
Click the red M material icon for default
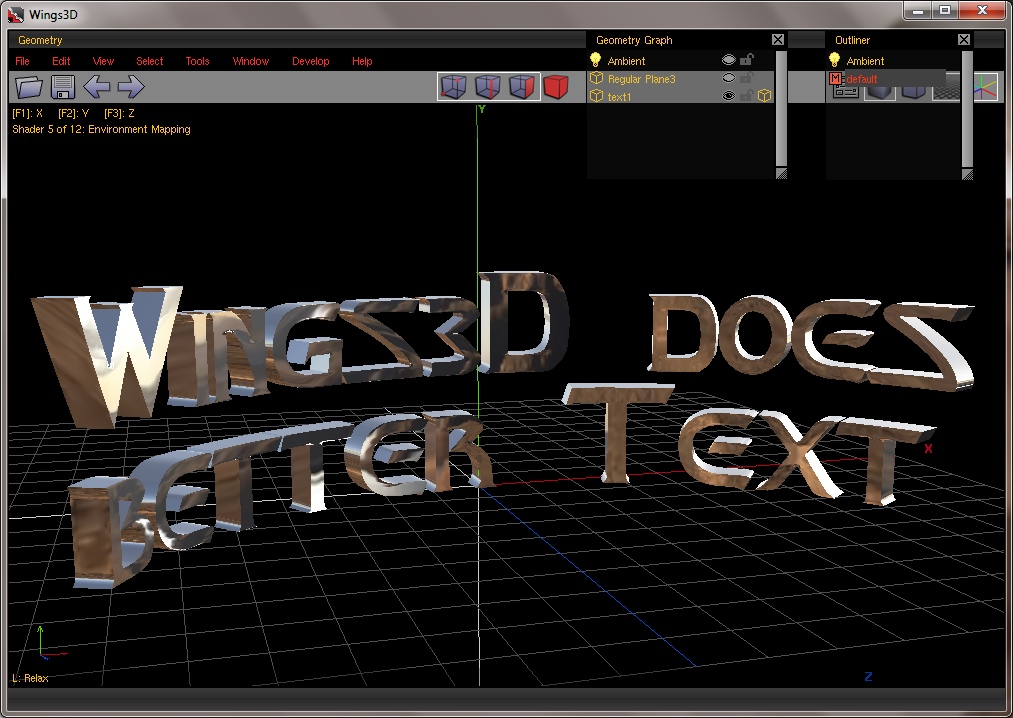pos(836,78)
